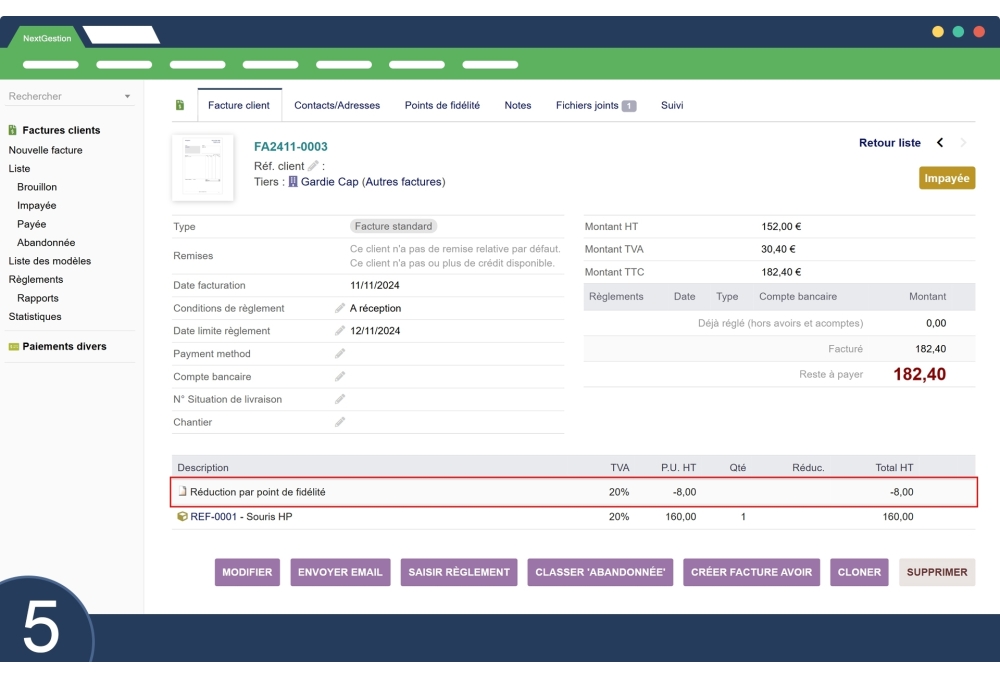The image size is (1000, 679).
Task: Click pencil icon next to Compte bancaire
Action: coord(340,377)
